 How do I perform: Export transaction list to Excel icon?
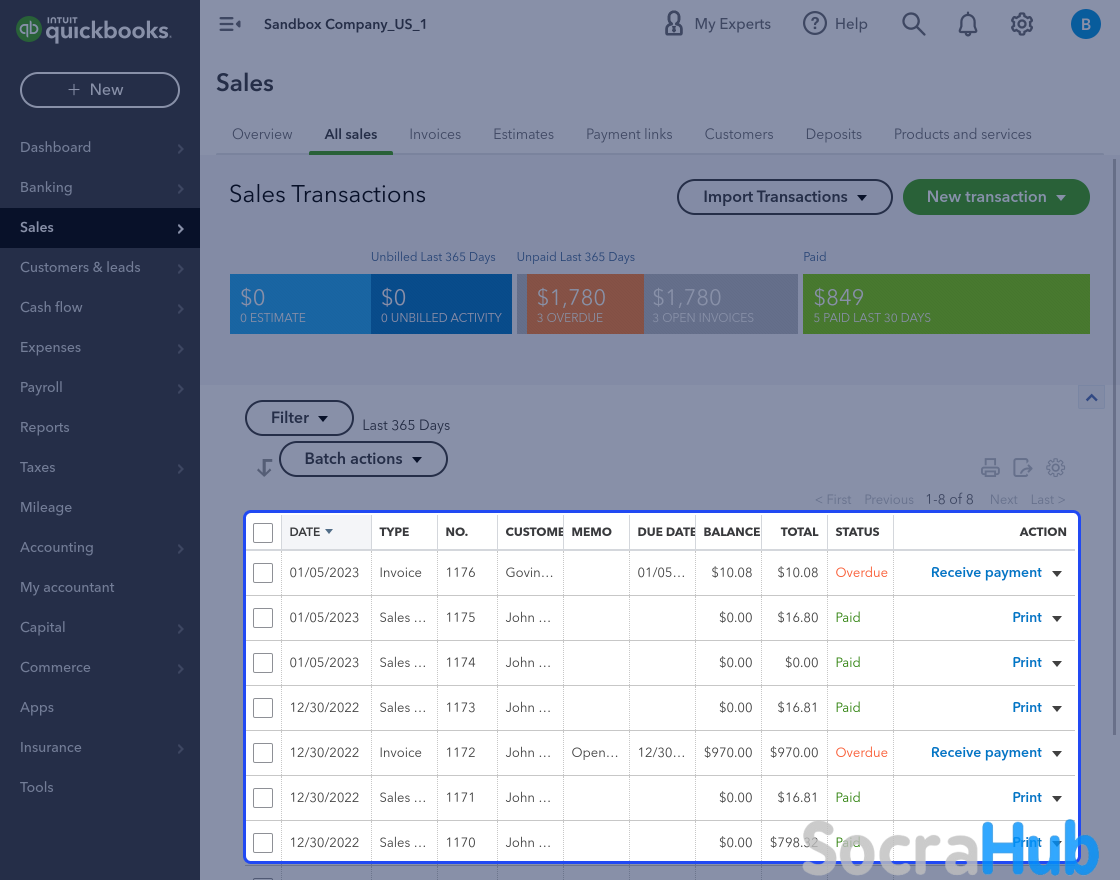click(x=1022, y=467)
